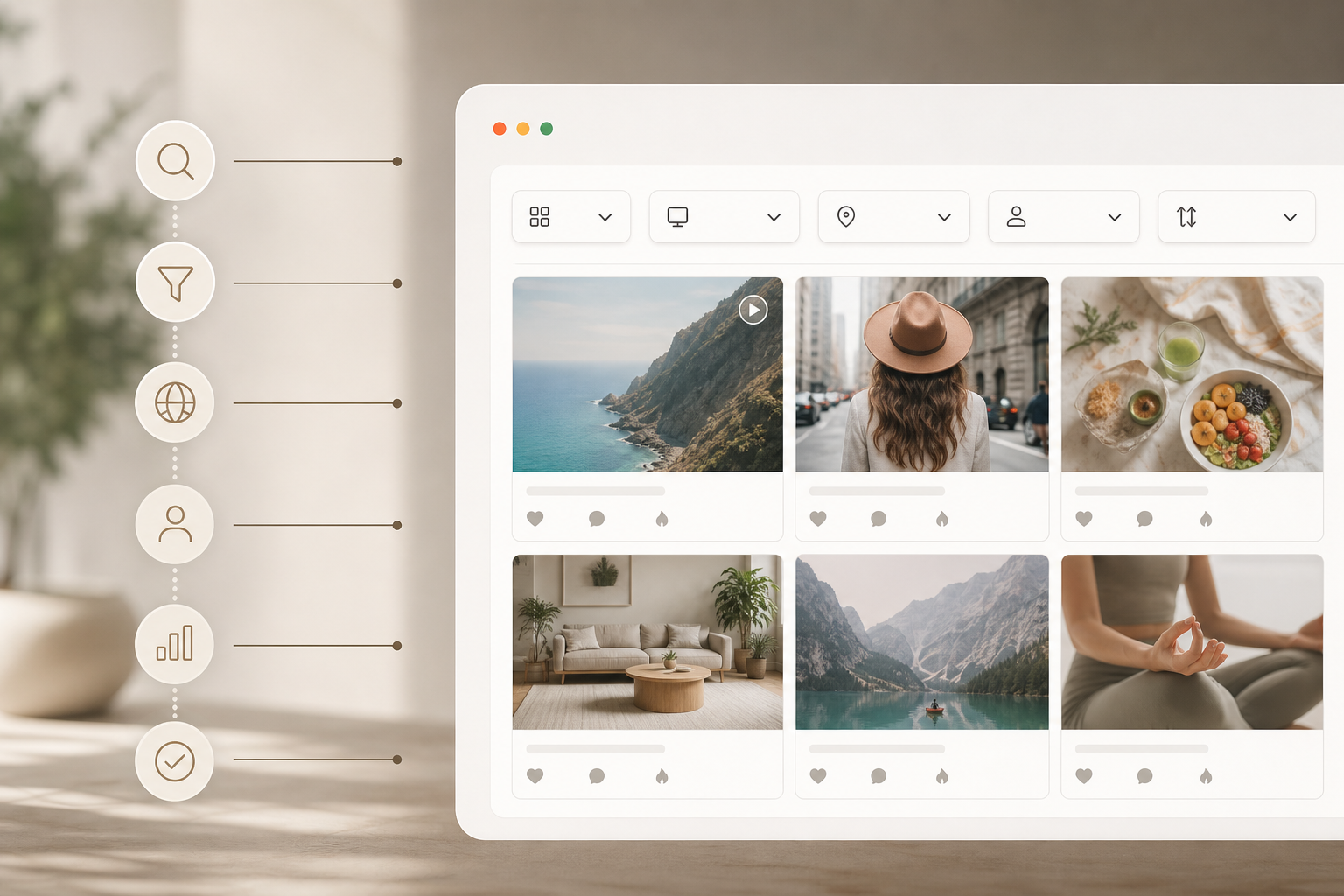Expand the location pin dropdown

pos(894,216)
